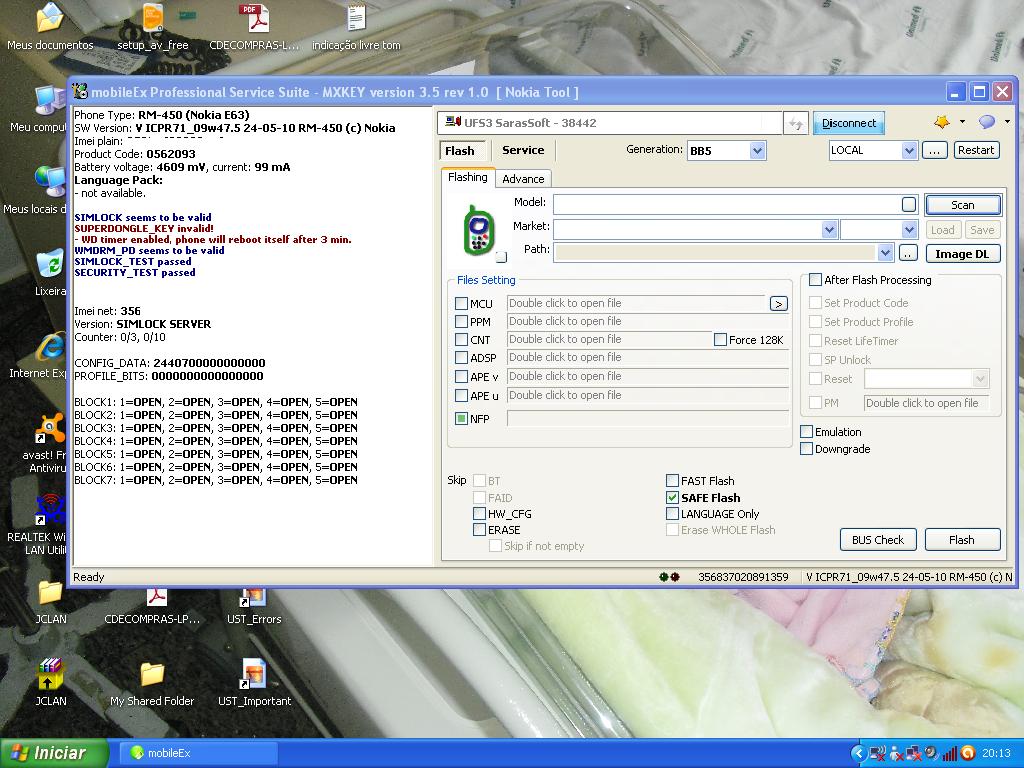Enable the FAST Flash checkbox
1024x768 pixels.
[672, 481]
